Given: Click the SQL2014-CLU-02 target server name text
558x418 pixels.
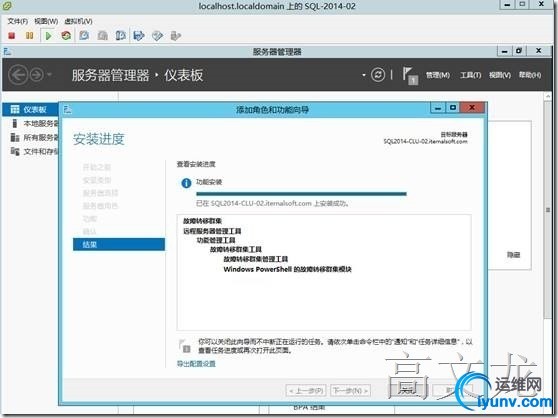Looking at the screenshot, I should pos(425,141).
